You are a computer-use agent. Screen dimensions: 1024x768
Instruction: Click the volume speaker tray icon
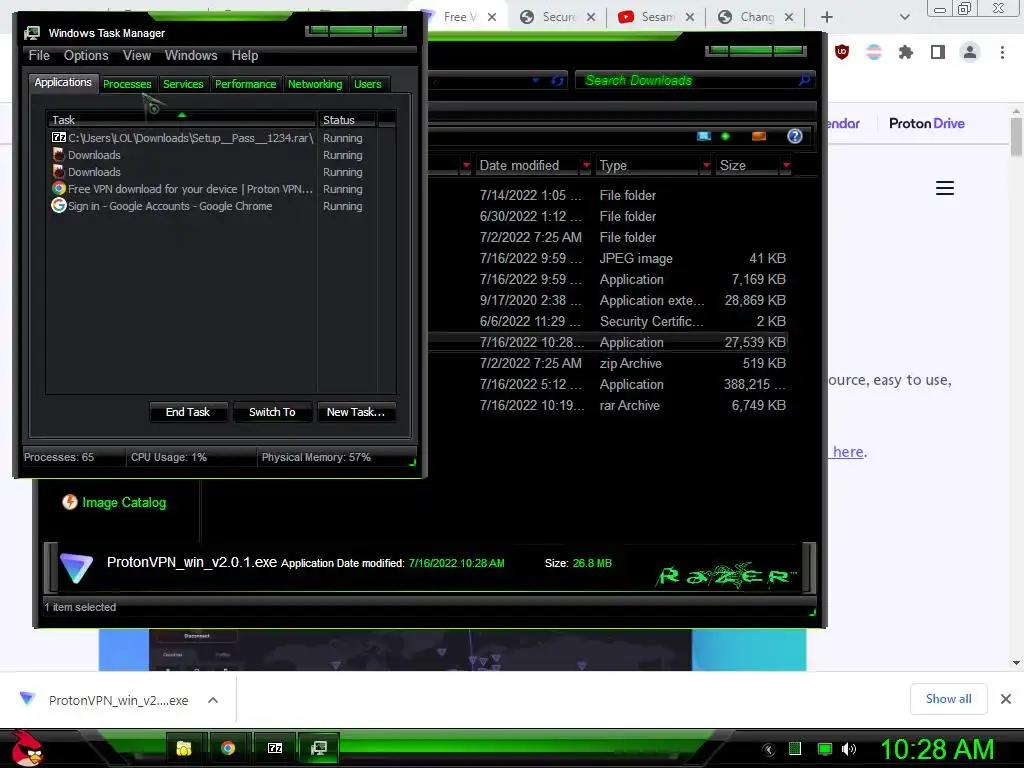coord(849,749)
